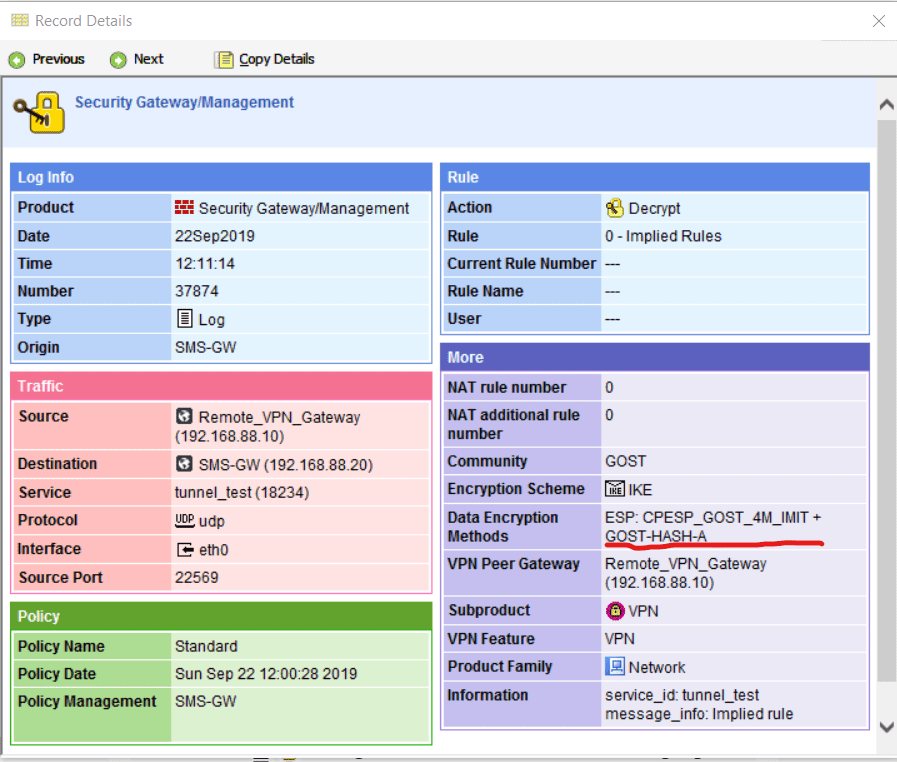Click the Decrypt action icon

[615, 208]
